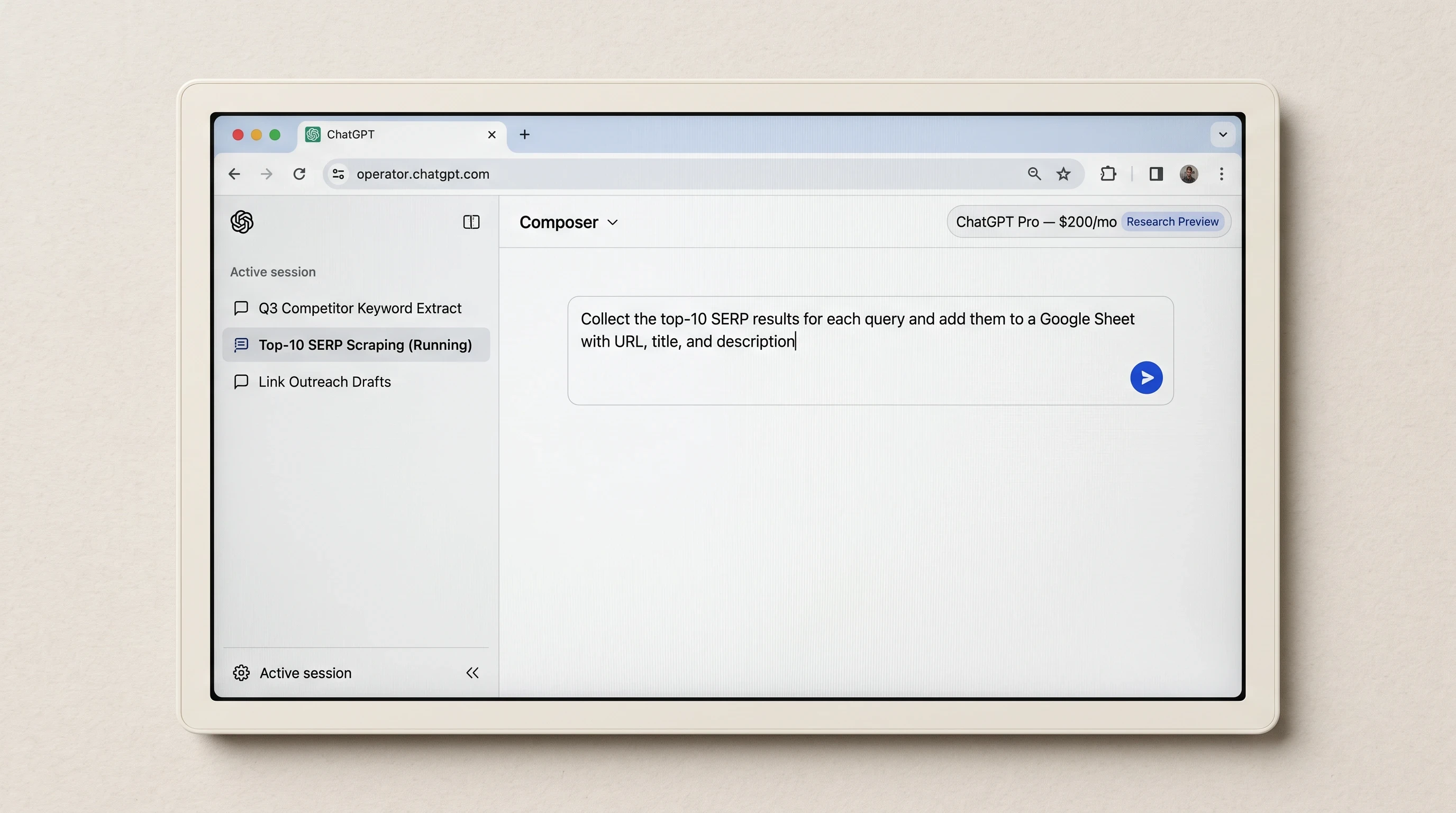Click the yellow minimize window button
Viewport: 1456px width, 813px height.
pos(256,134)
